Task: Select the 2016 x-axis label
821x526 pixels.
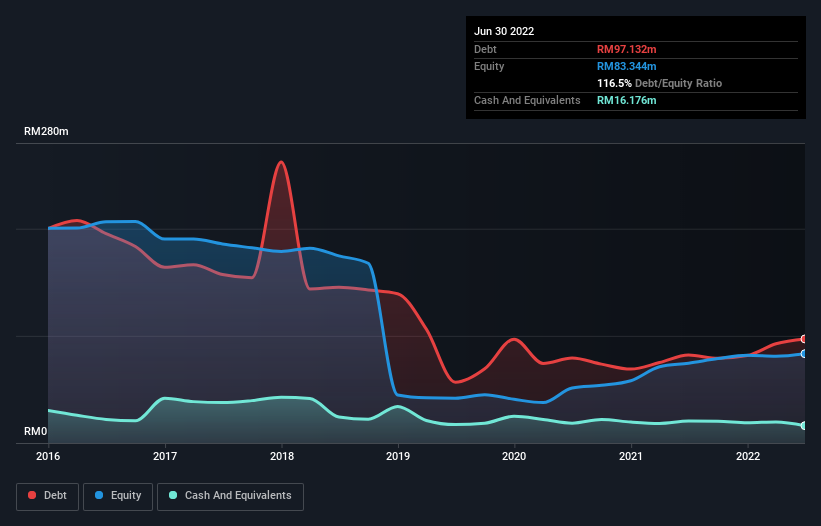Action: (x=48, y=456)
